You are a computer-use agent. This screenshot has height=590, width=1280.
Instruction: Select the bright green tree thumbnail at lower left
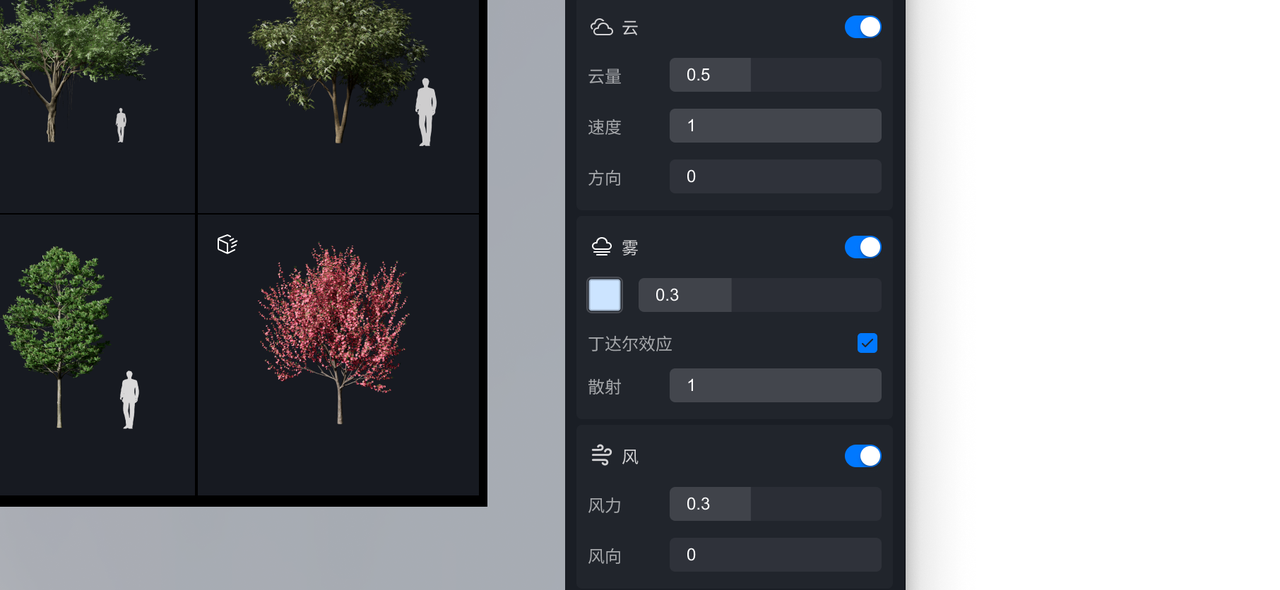pyautogui.click(x=97, y=355)
